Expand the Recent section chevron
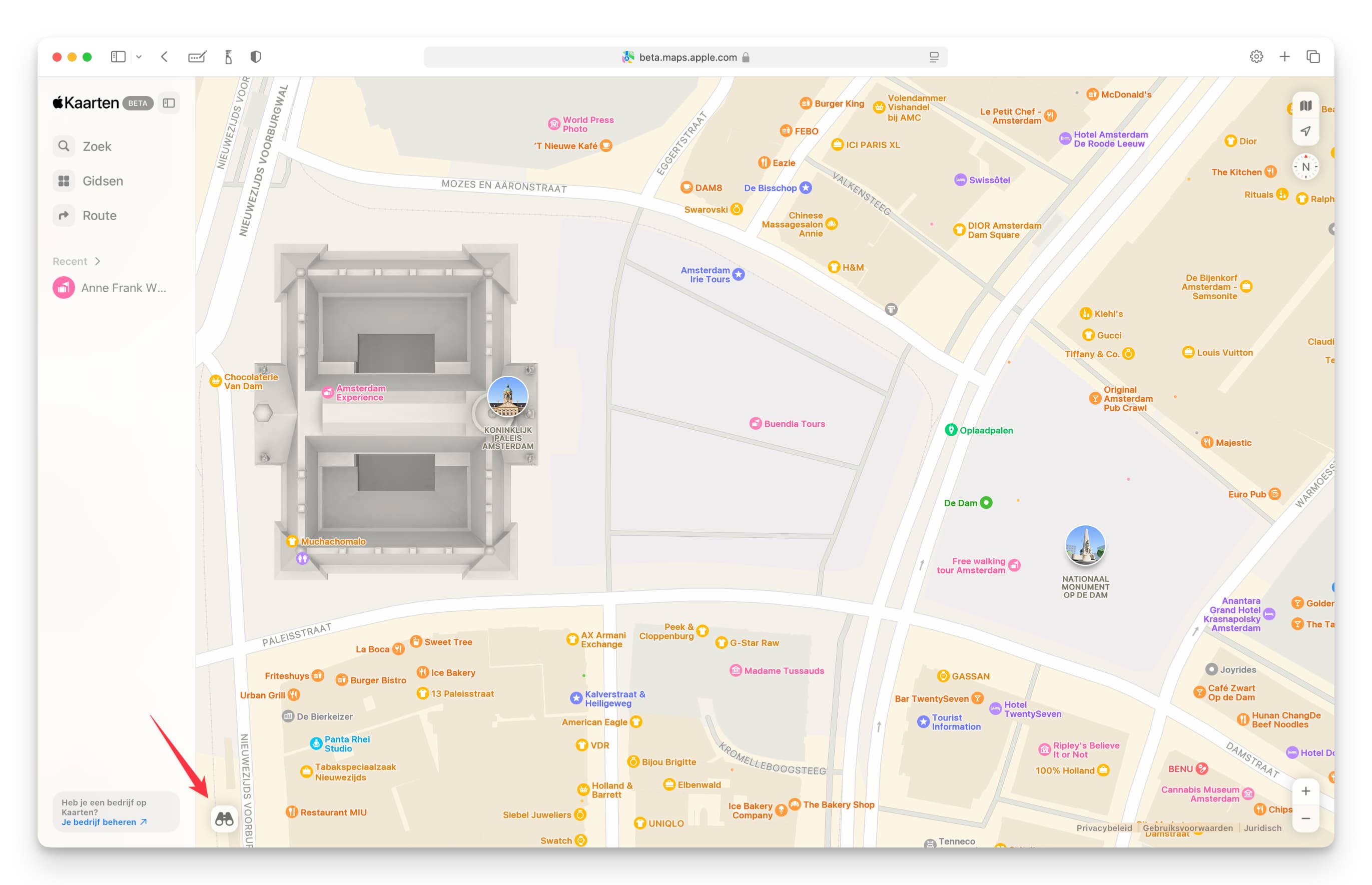 click(98, 262)
